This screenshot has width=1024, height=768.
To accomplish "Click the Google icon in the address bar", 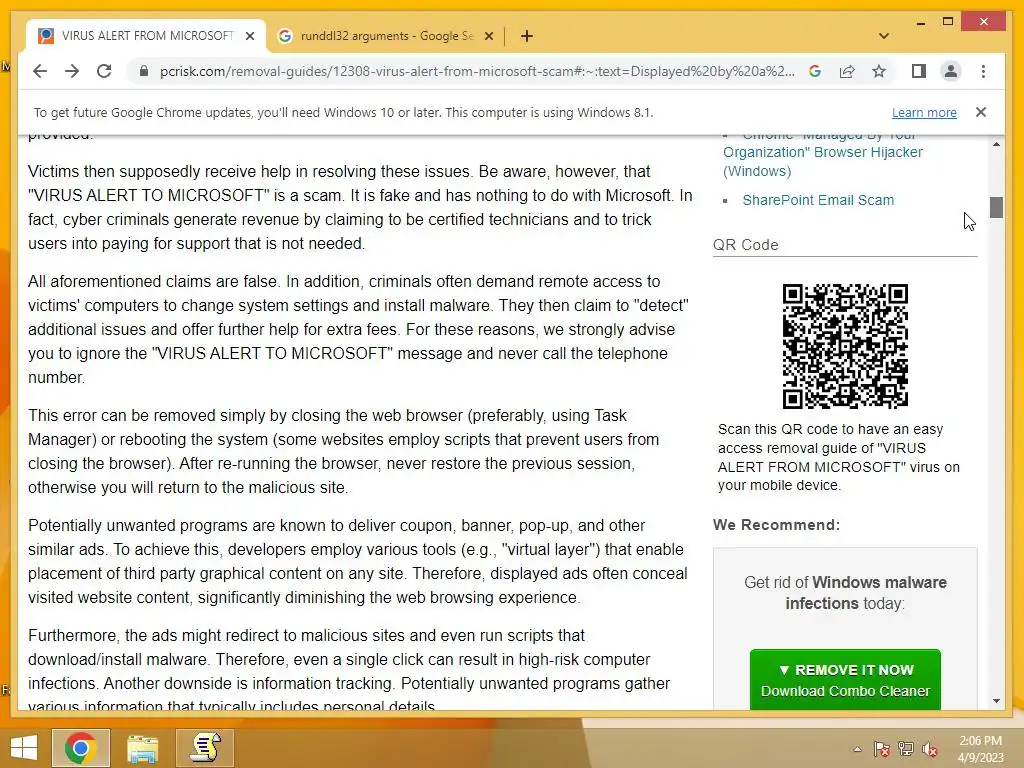I will (814, 71).
